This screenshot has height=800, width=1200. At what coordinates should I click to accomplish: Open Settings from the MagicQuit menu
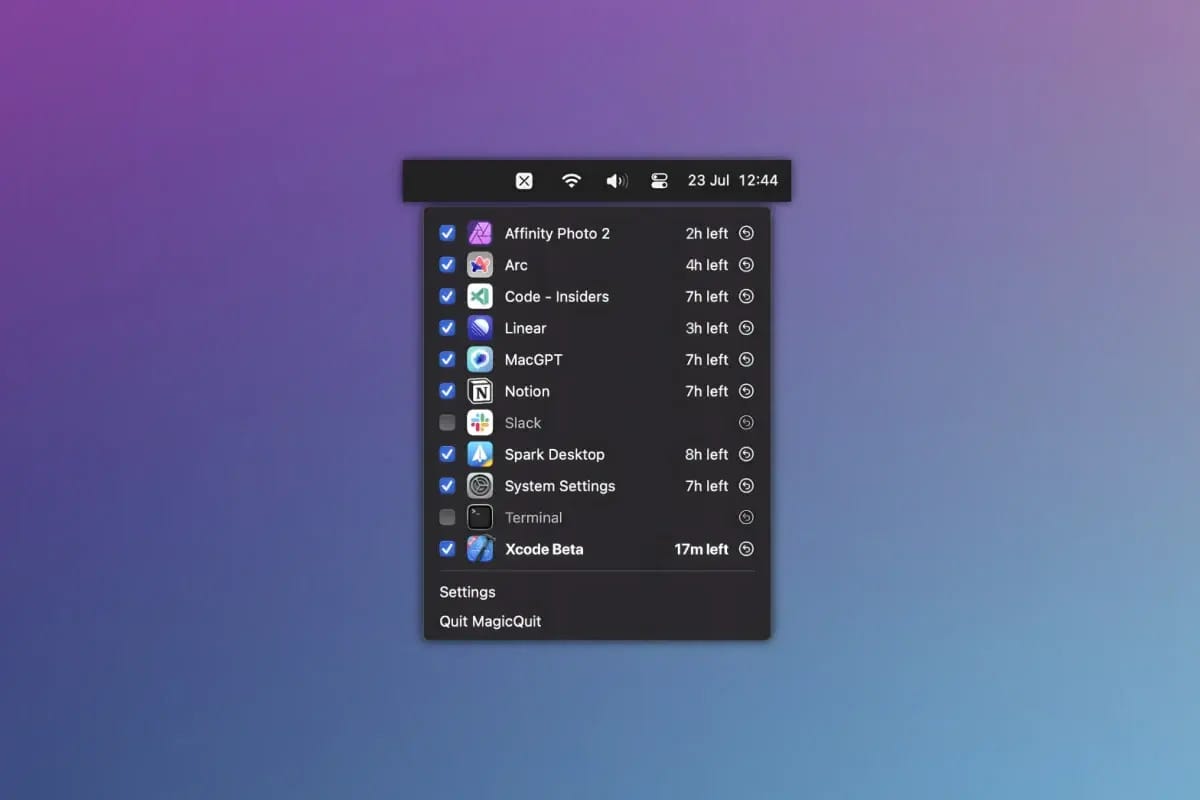467,592
